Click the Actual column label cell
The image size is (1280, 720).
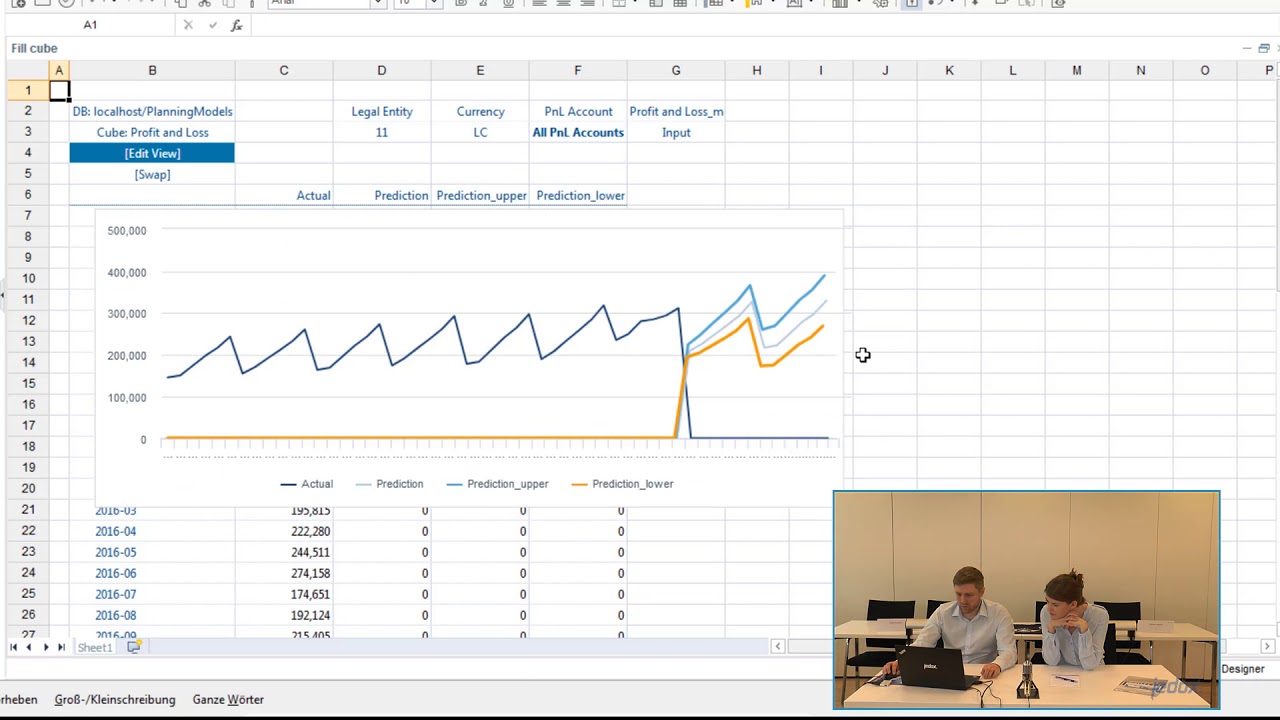(284, 195)
